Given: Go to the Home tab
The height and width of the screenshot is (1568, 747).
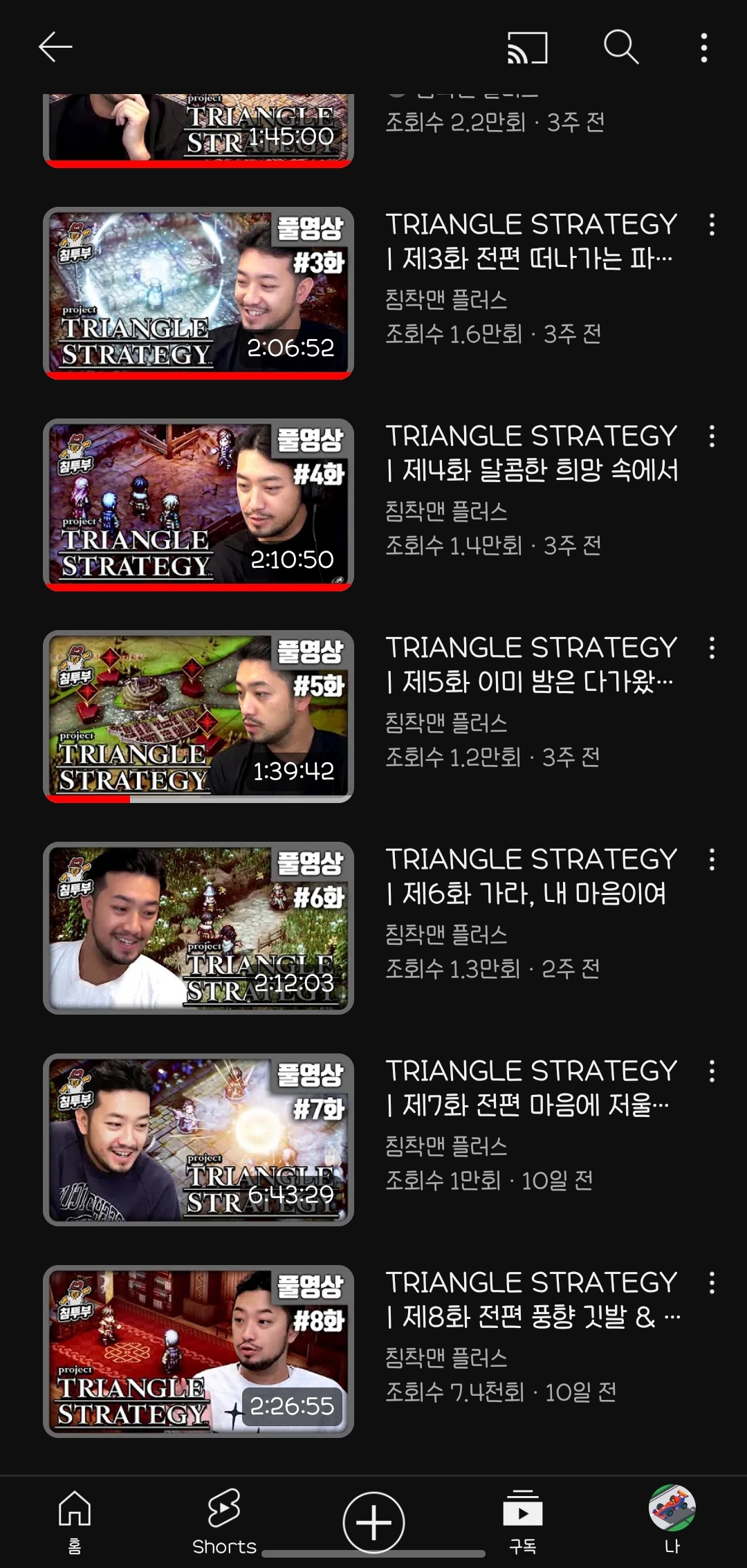Looking at the screenshot, I should tap(75, 1522).
